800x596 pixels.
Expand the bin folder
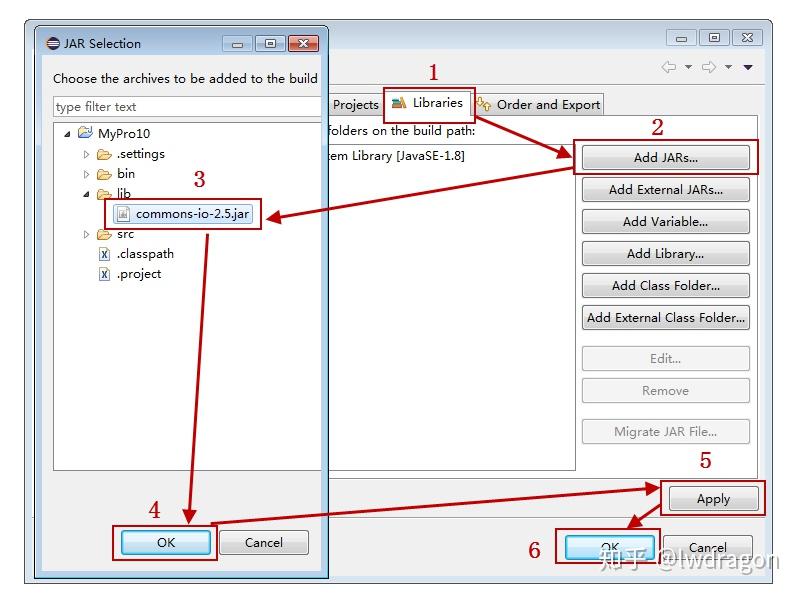coord(86,174)
